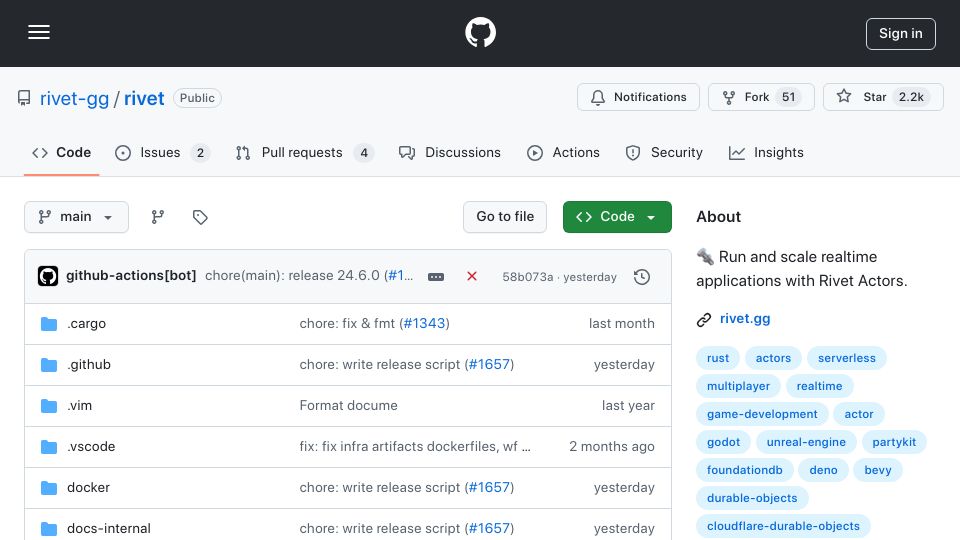Select the serverless topic tag

[x=847, y=358]
